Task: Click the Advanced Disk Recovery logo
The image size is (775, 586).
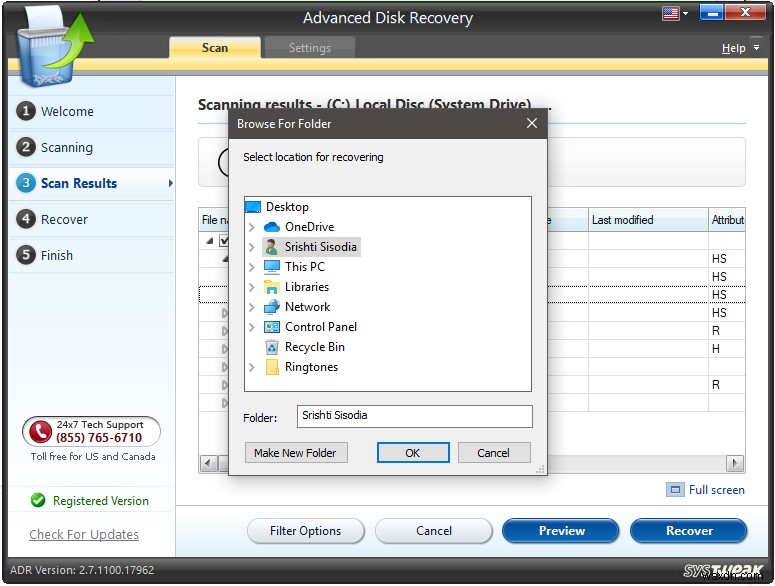Action: click(53, 48)
